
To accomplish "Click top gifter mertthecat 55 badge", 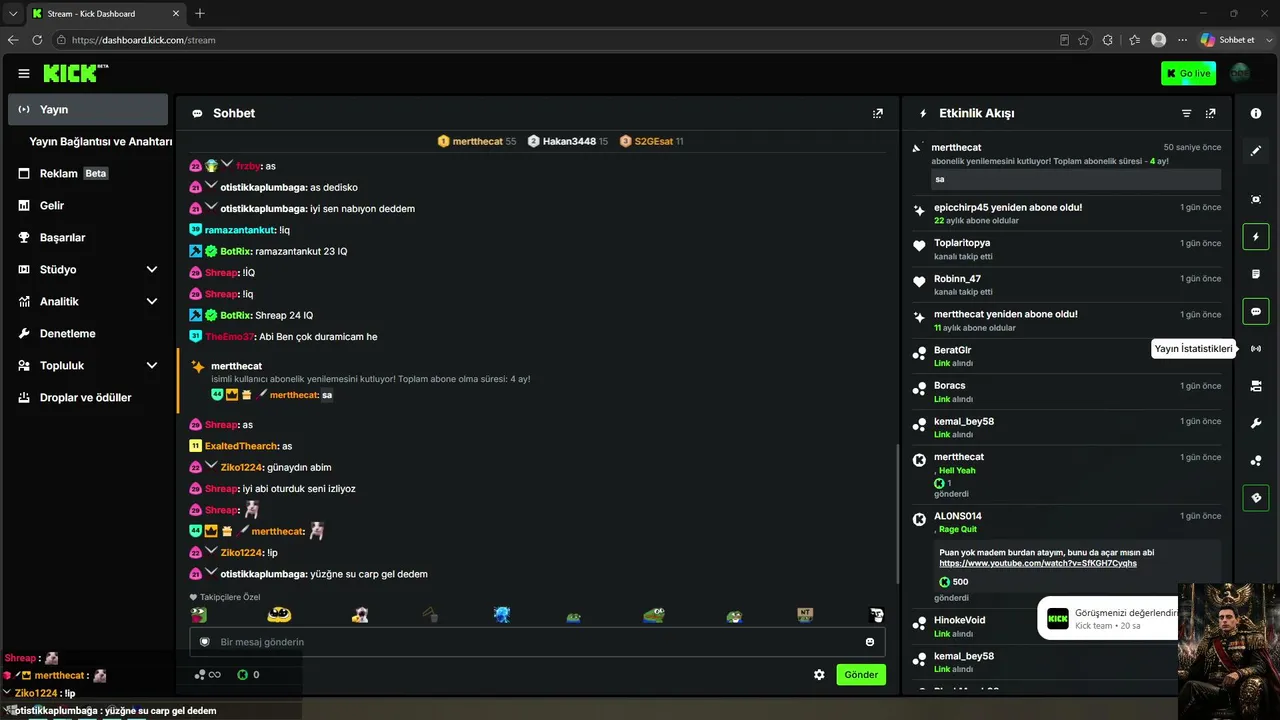I will pos(477,141).
